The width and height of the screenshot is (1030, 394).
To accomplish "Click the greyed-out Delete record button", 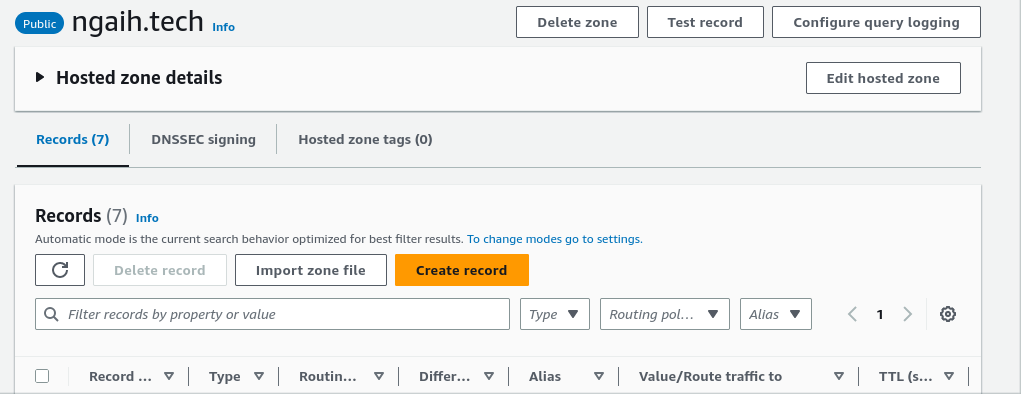I will click(x=160, y=270).
